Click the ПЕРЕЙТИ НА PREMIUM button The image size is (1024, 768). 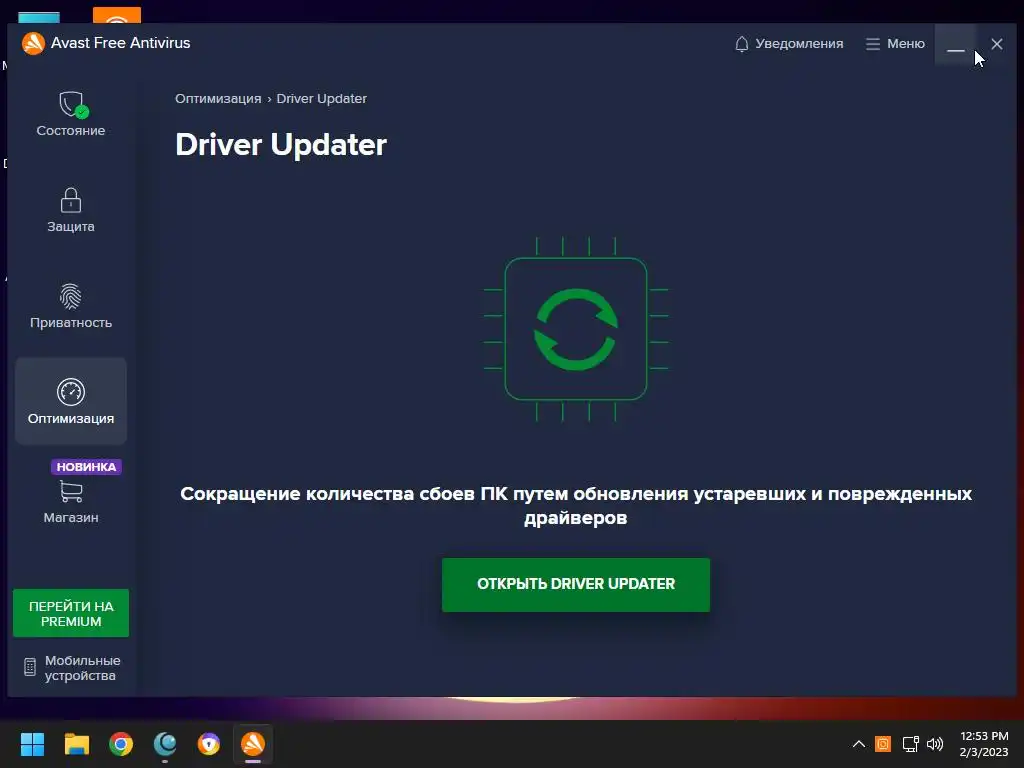pyautogui.click(x=71, y=613)
